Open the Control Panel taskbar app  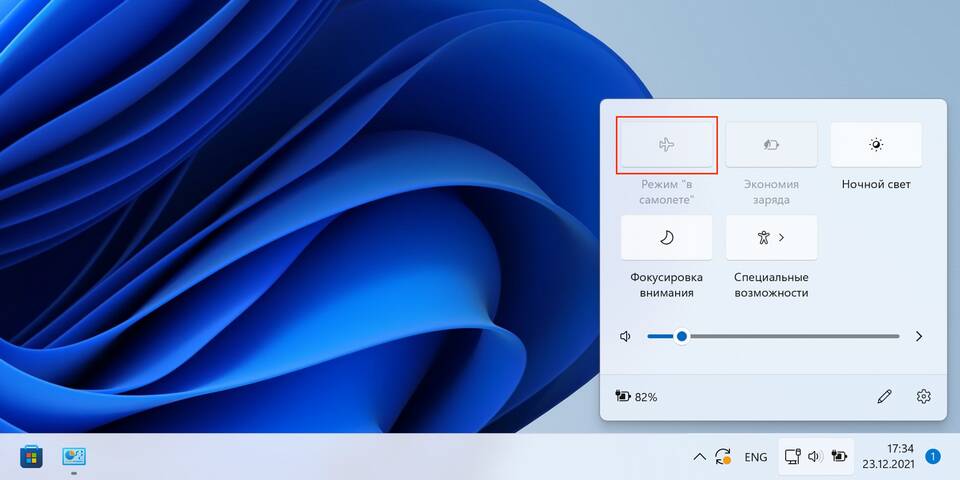pyautogui.click(x=74, y=457)
